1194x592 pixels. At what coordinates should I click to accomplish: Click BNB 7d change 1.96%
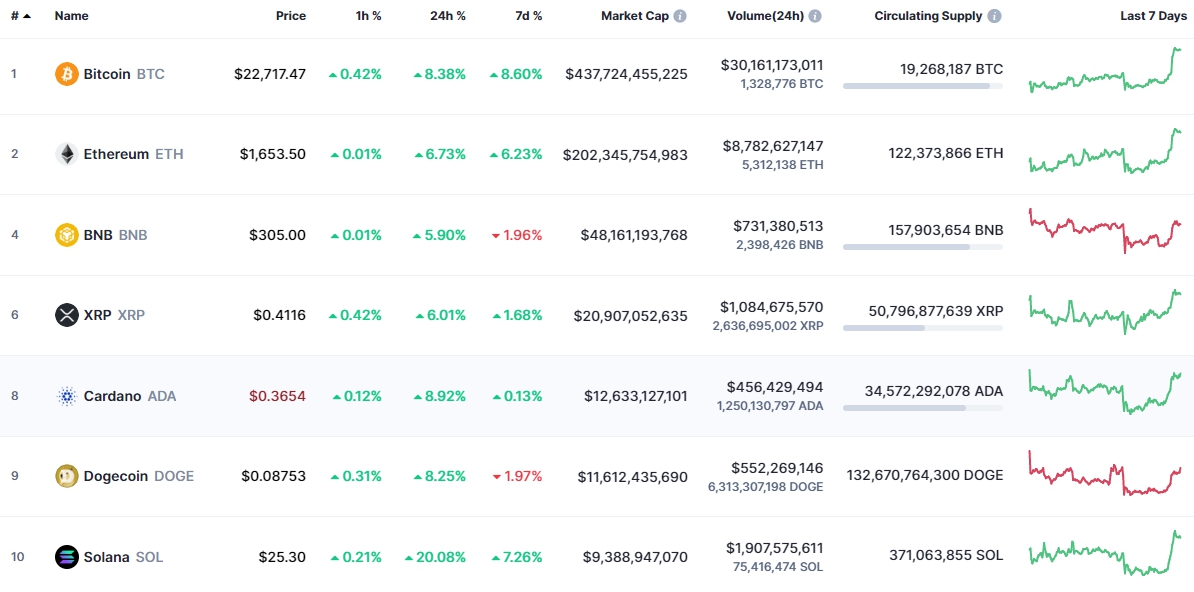click(x=517, y=235)
